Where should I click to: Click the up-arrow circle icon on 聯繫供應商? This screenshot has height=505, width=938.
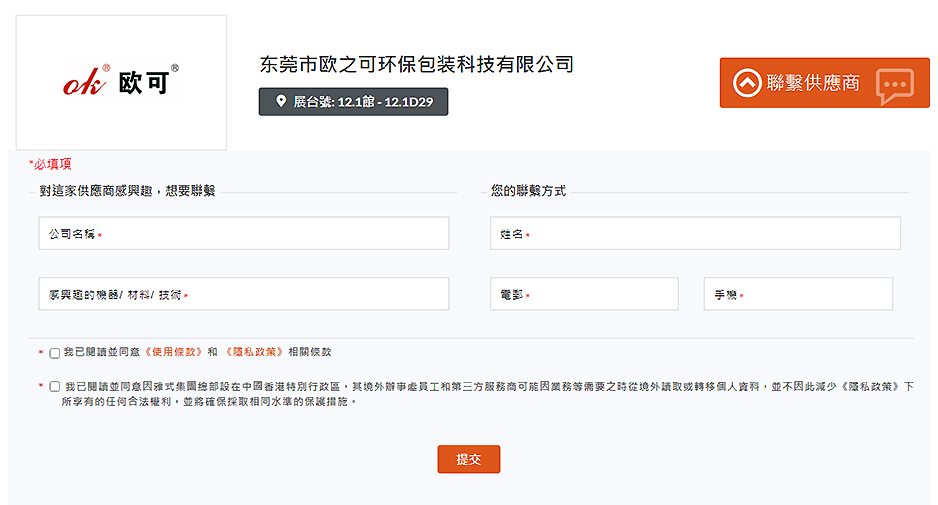pos(747,83)
